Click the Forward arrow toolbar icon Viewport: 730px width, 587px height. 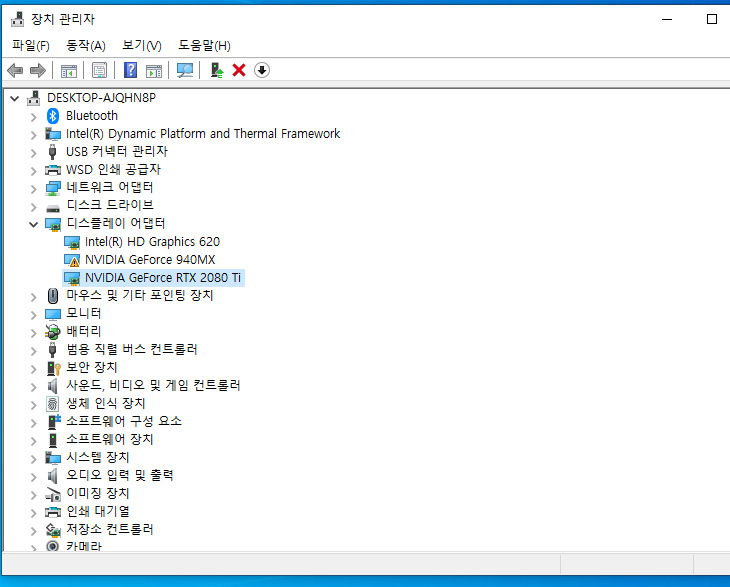pos(38,70)
